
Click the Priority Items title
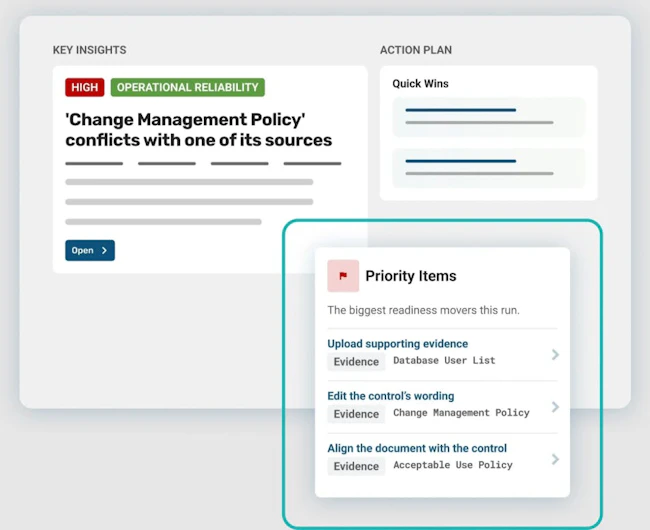click(411, 276)
